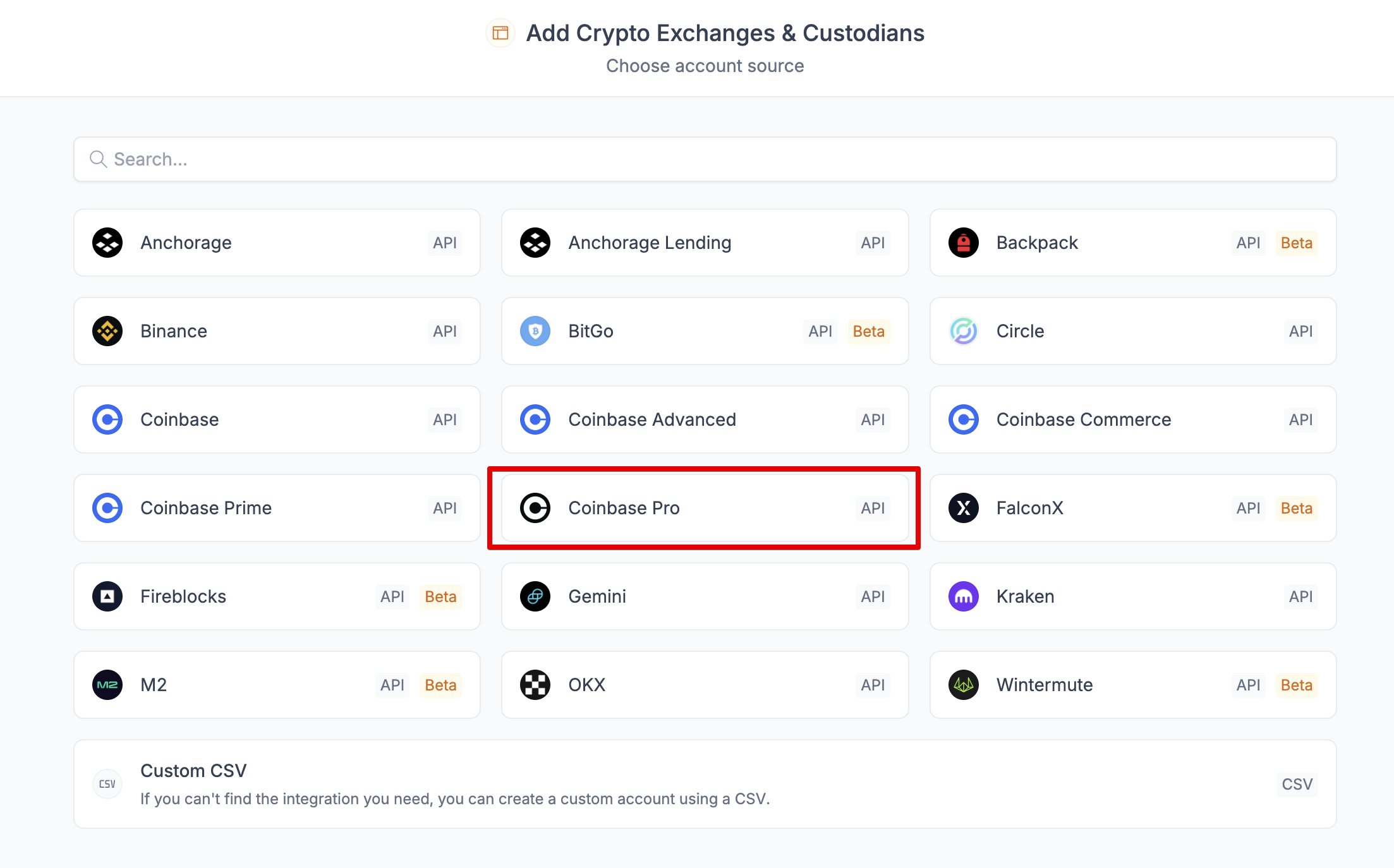Viewport: 1394px width, 868px height.
Task: Click the Anchorage logo icon
Action: [x=107, y=243]
